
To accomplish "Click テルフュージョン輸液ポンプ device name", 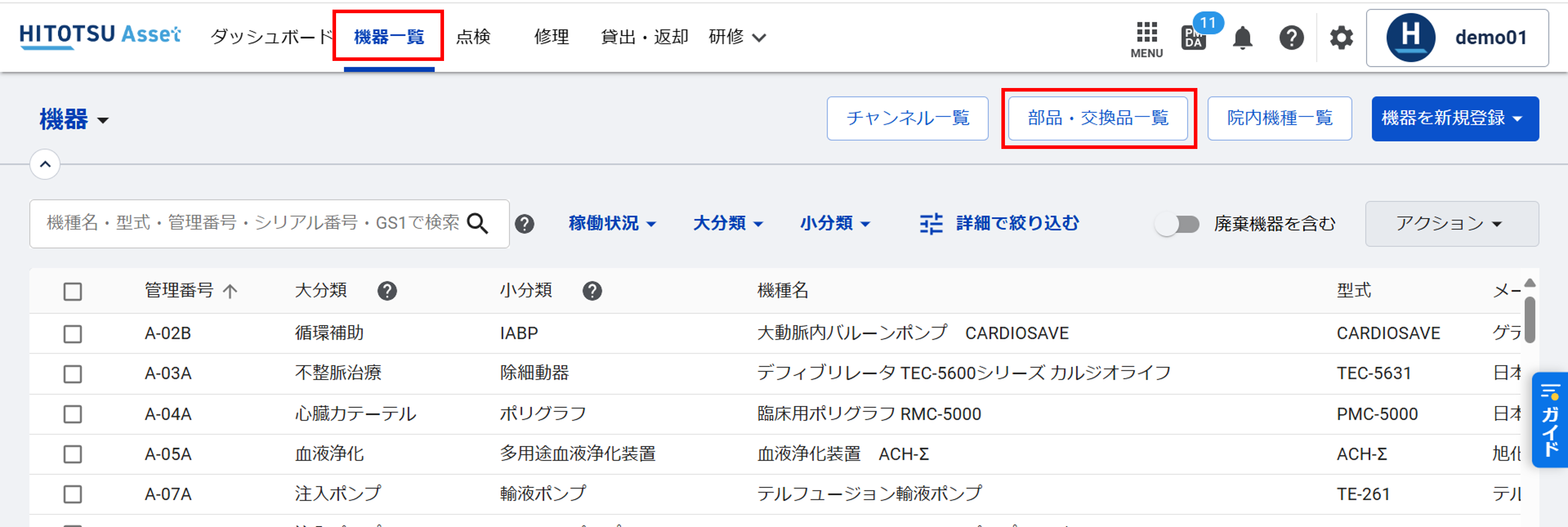I will tap(869, 494).
